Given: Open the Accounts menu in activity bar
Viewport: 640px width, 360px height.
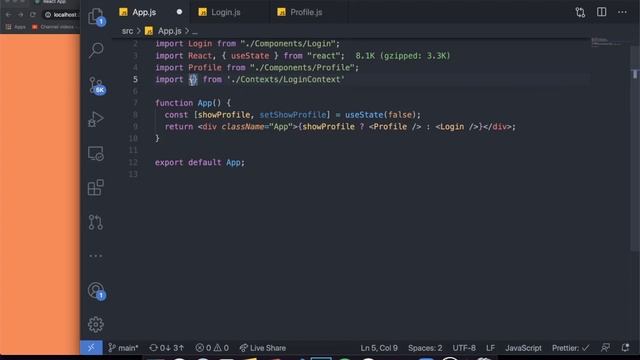Looking at the screenshot, I should click(97, 291).
